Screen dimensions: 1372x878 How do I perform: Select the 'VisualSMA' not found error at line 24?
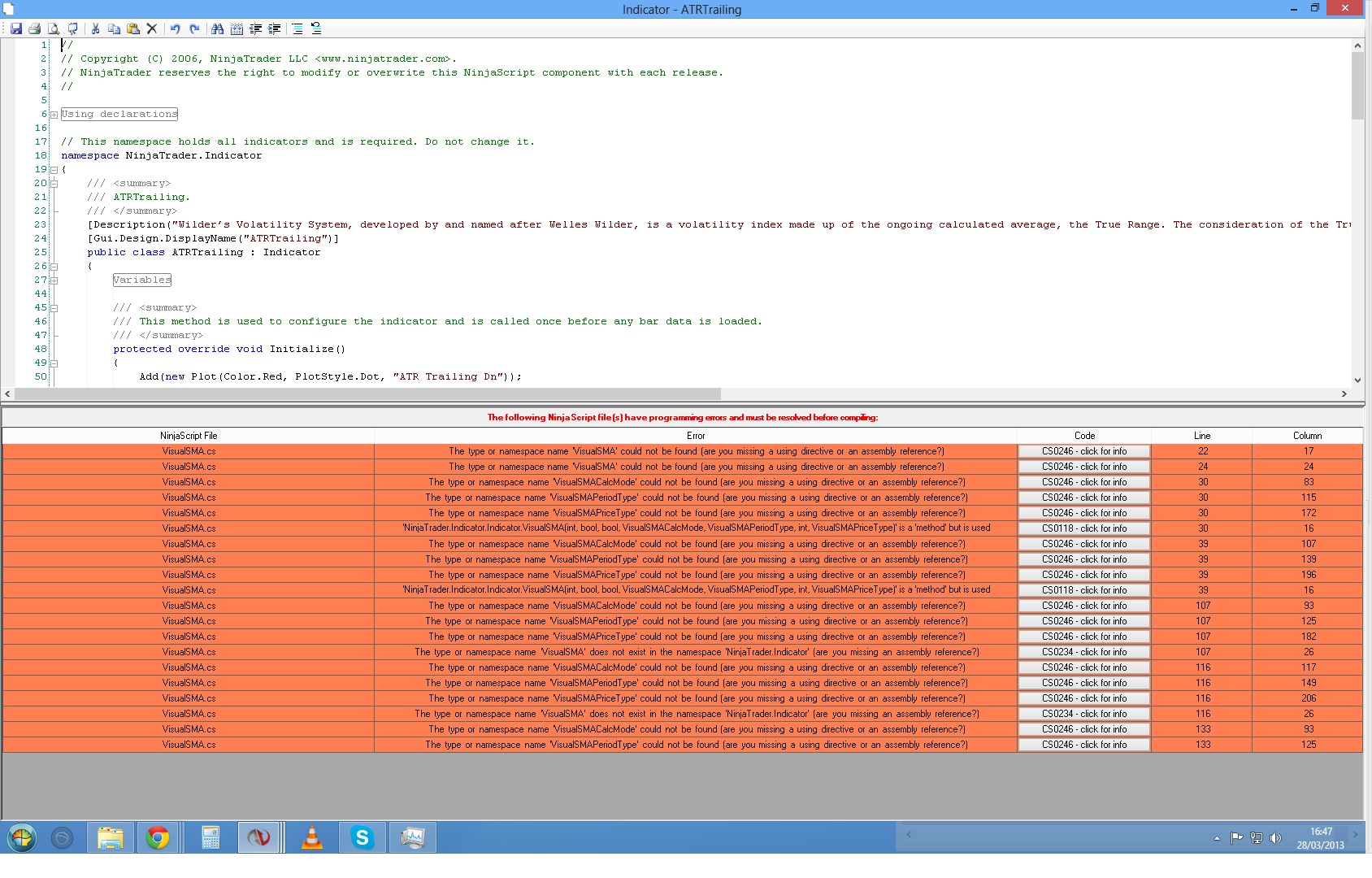point(696,467)
